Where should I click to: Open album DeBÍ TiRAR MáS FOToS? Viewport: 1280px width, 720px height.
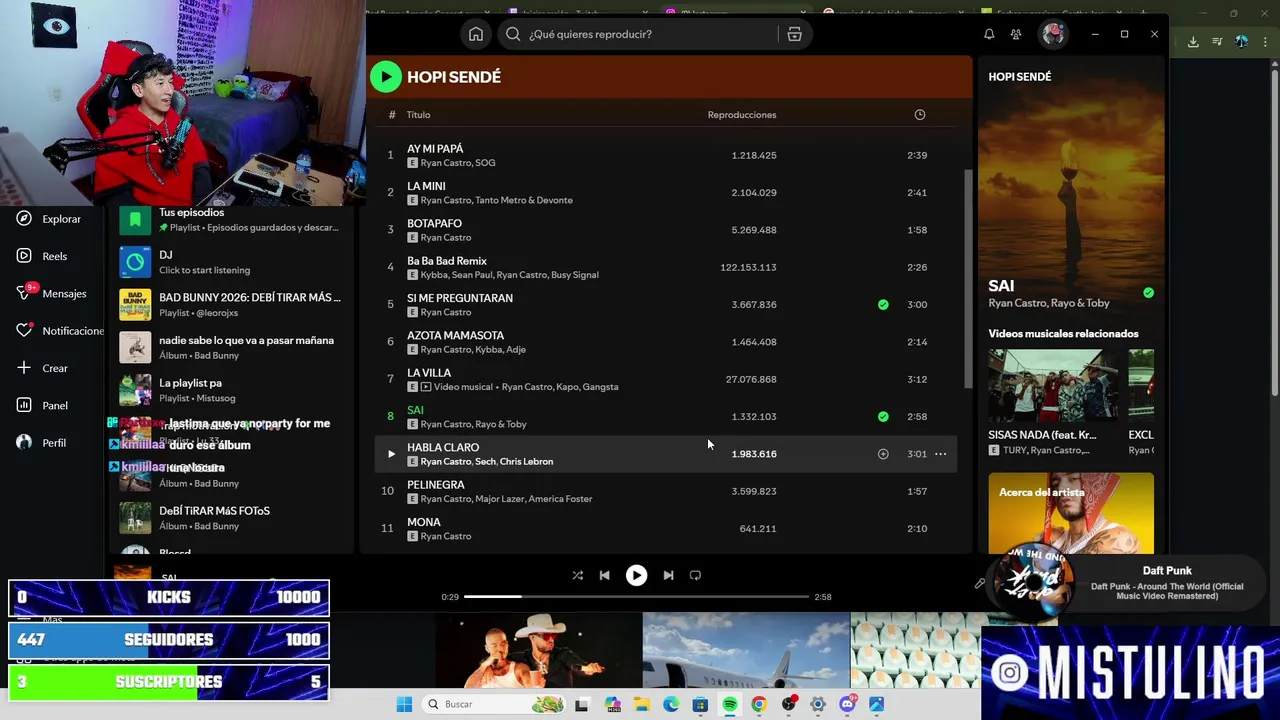(230, 518)
